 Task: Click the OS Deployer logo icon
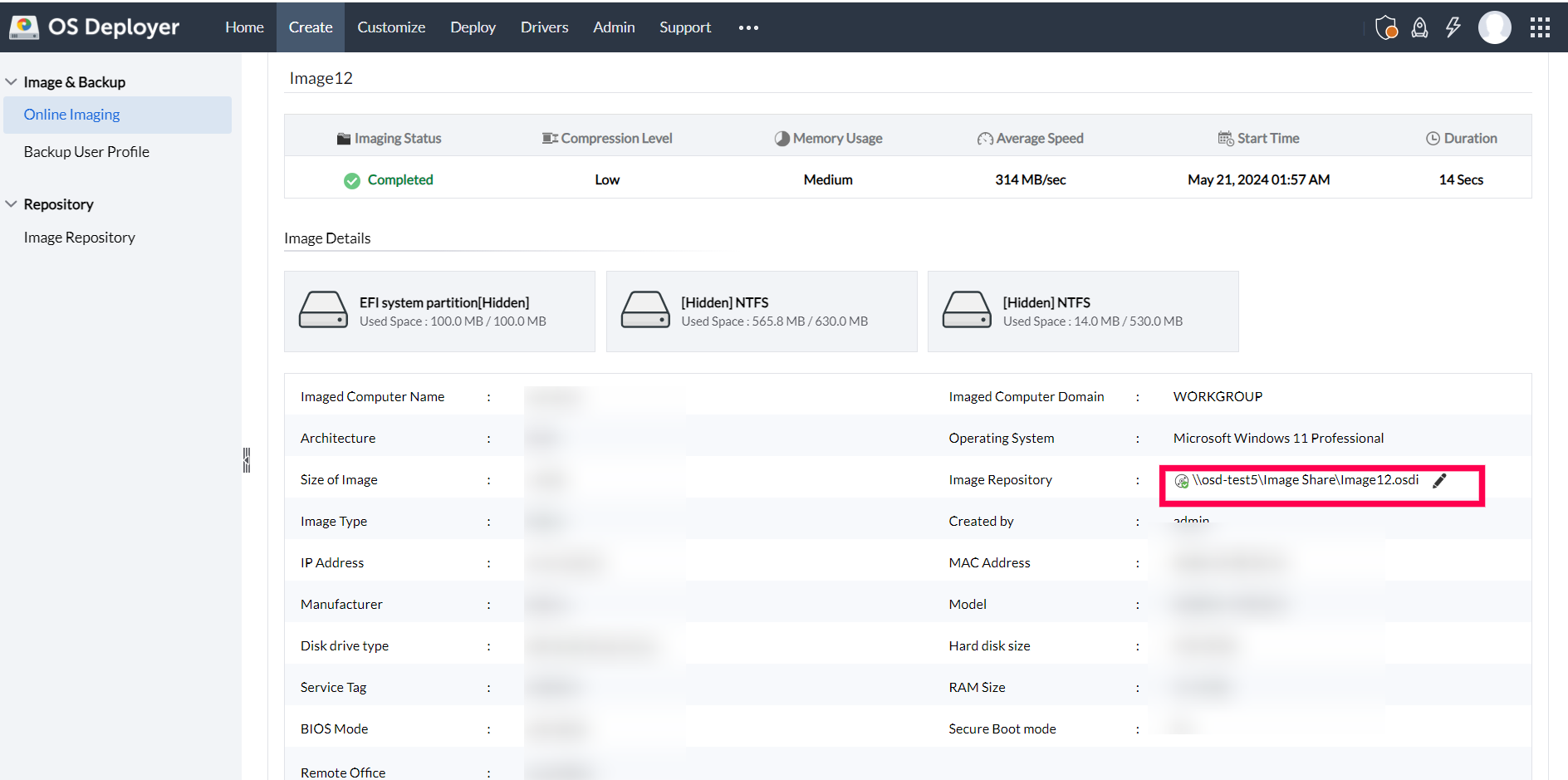click(24, 26)
